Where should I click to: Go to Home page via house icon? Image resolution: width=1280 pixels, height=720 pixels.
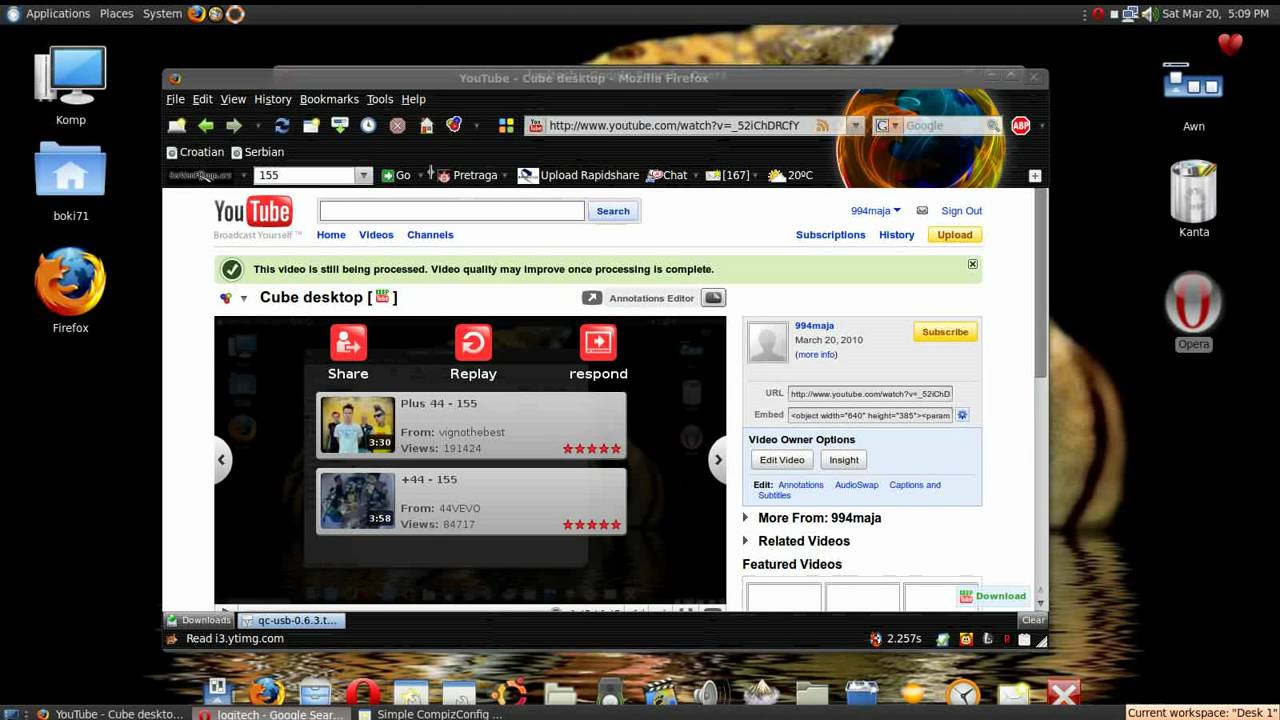[426, 126]
